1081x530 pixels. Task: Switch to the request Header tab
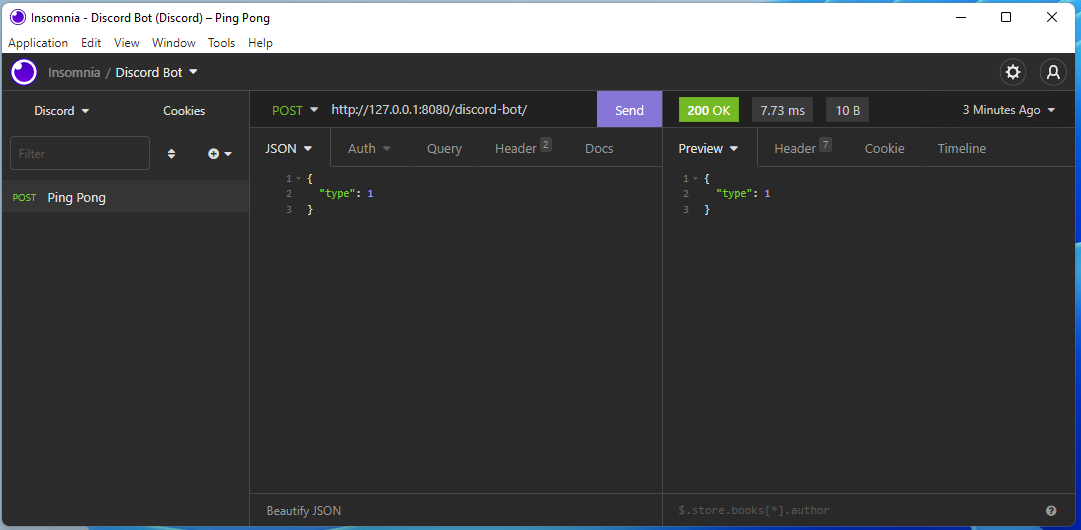tap(523, 148)
